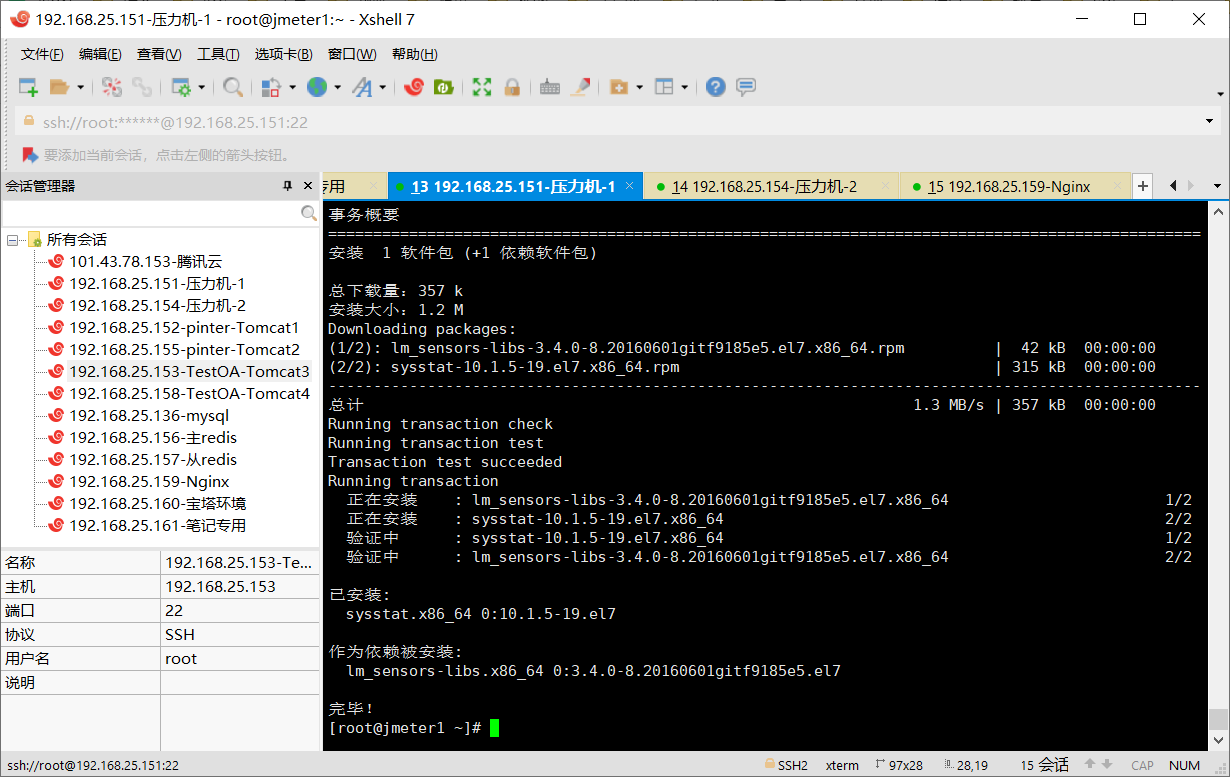Pin the 会话管理器 panel
This screenshot has height=777, width=1230.
point(287,186)
